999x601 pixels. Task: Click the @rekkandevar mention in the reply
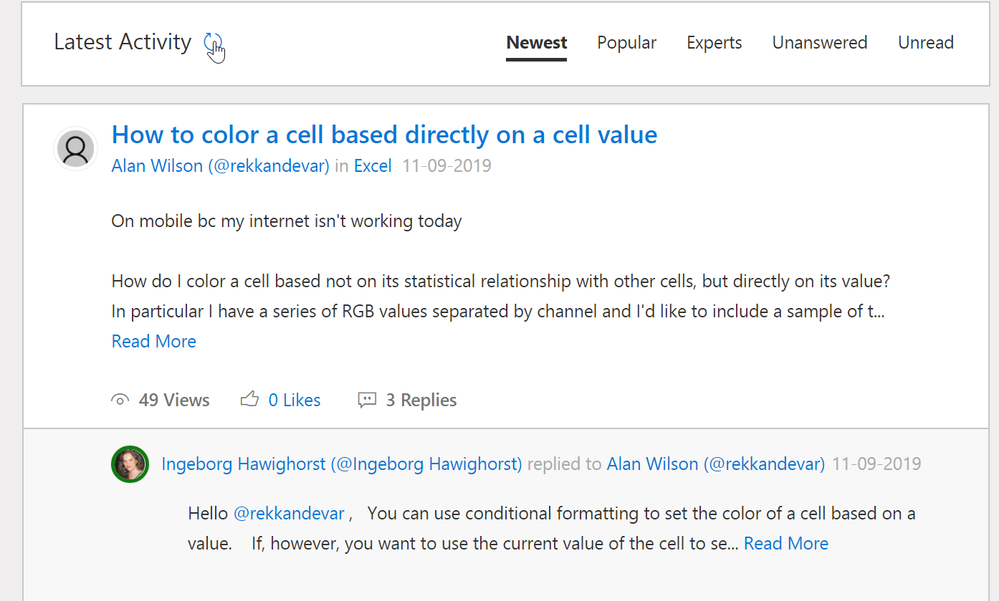pos(289,514)
